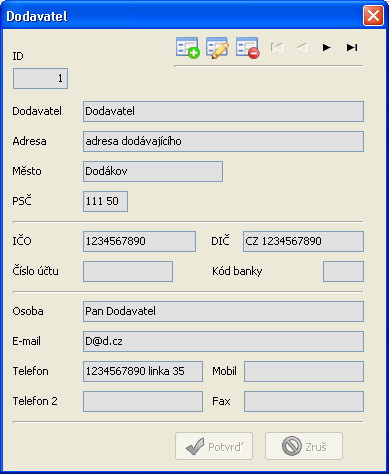389x474 pixels.
Task: Delete the current supplier record
Action: click(248, 48)
